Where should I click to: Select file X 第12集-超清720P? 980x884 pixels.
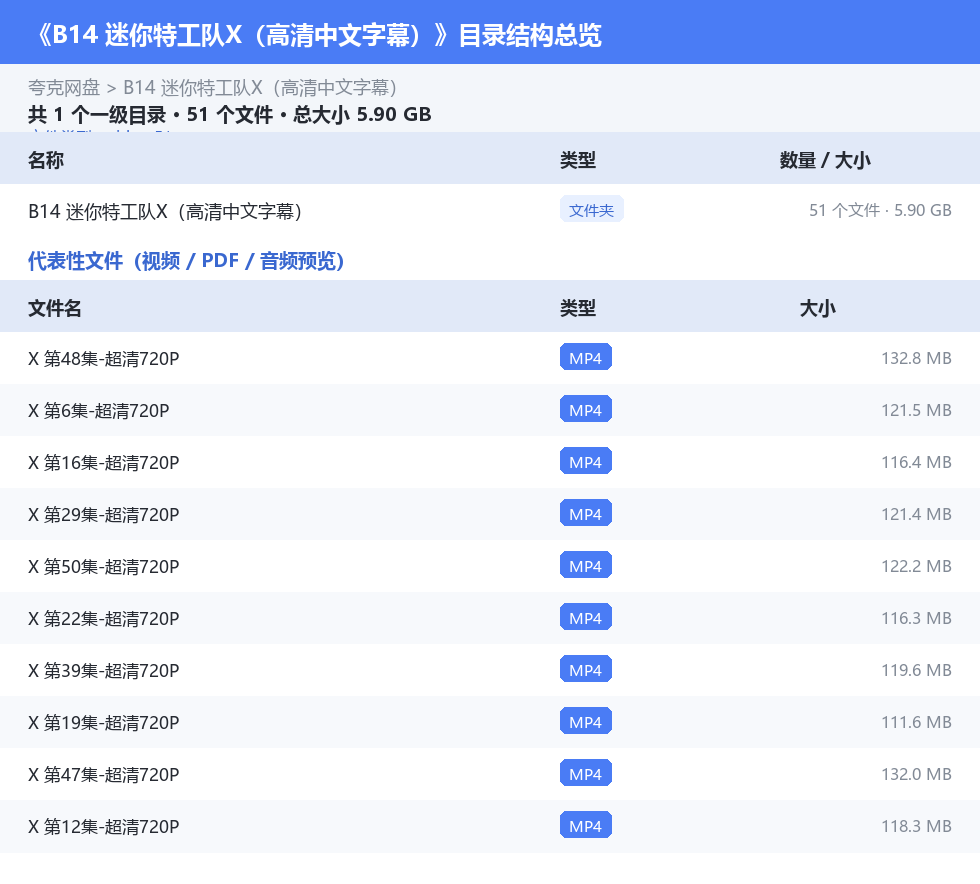[x=104, y=825]
